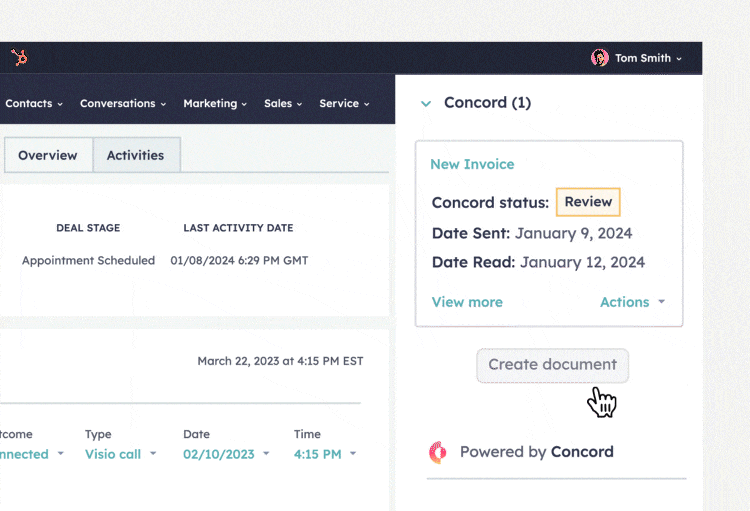
Task: Click the Concord logo icon
Action: [437, 452]
